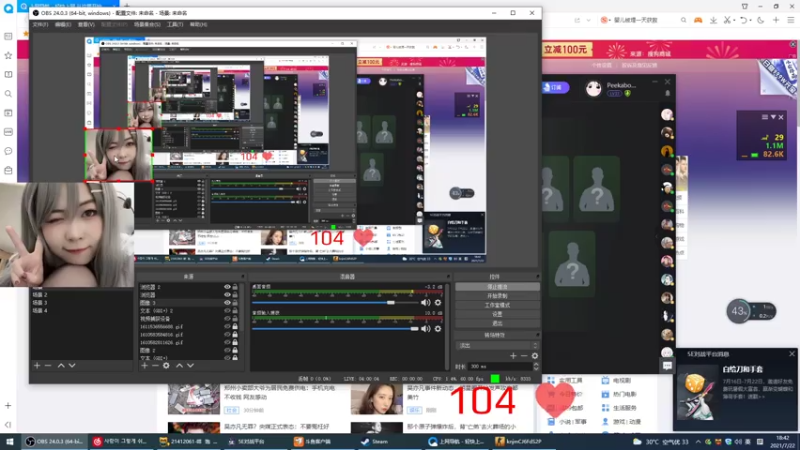Expand the dropdown arrow left of the browser address bar

pos(589,20)
